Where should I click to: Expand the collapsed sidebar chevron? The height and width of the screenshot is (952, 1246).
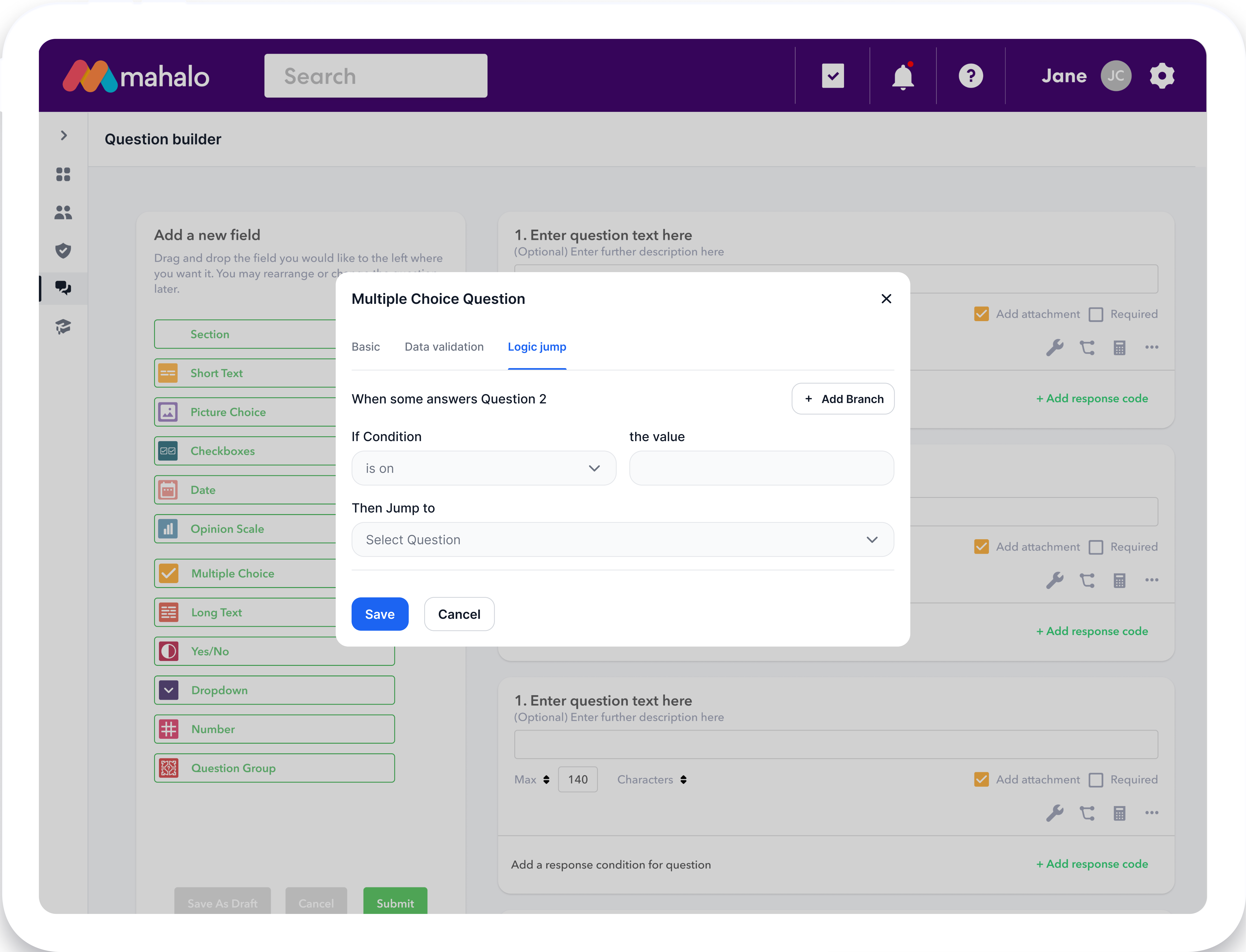pos(63,135)
